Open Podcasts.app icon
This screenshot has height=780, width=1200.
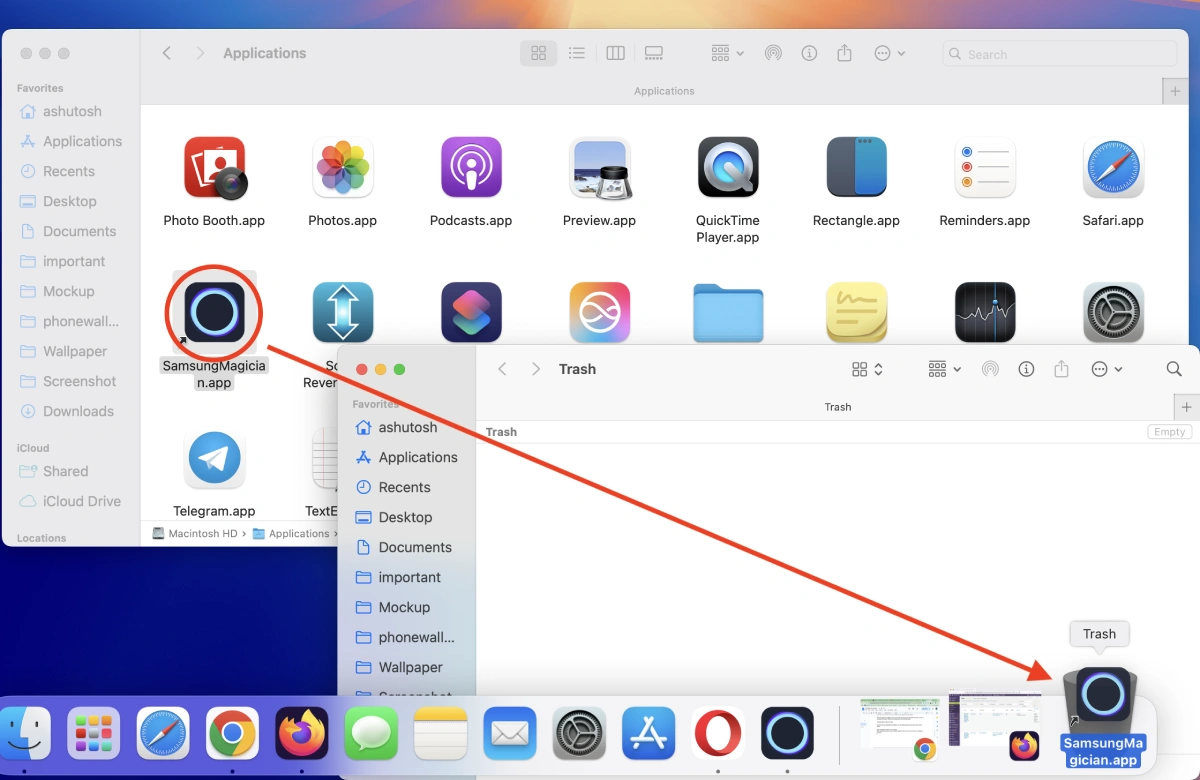click(471, 167)
